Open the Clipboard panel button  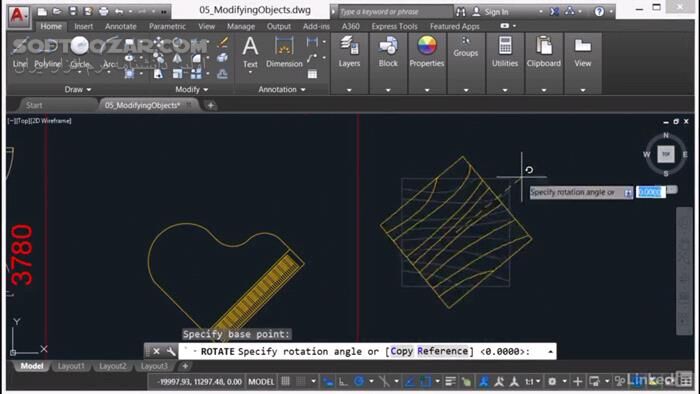pos(544,52)
